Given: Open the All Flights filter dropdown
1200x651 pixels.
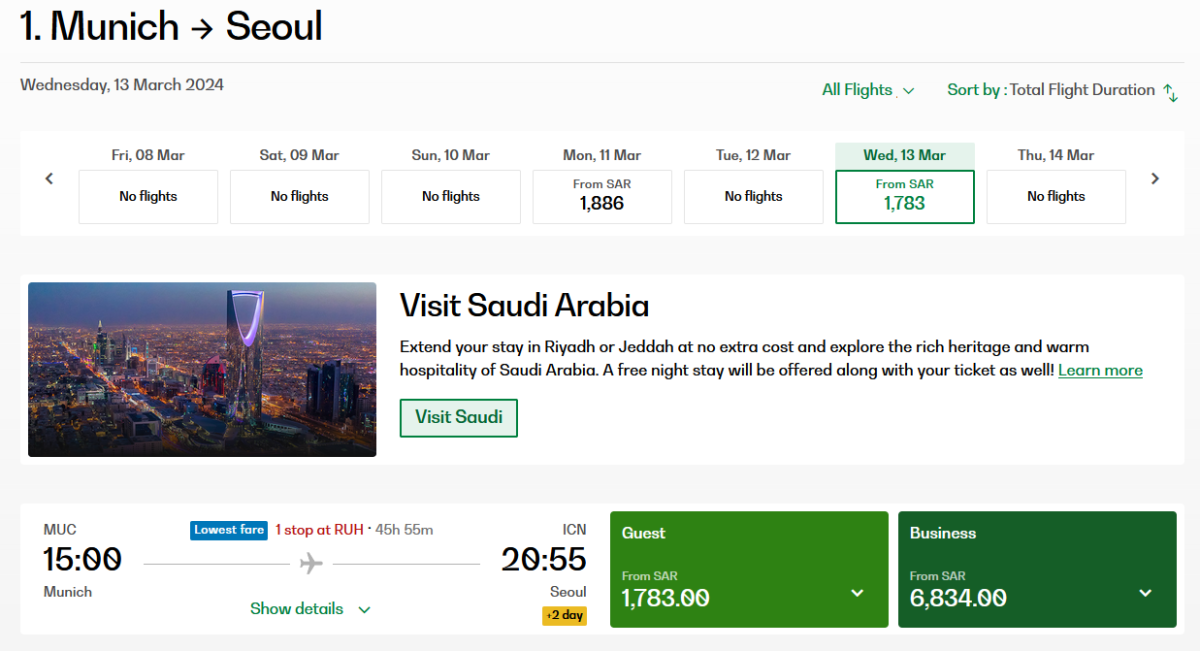Looking at the screenshot, I should coord(867,90).
